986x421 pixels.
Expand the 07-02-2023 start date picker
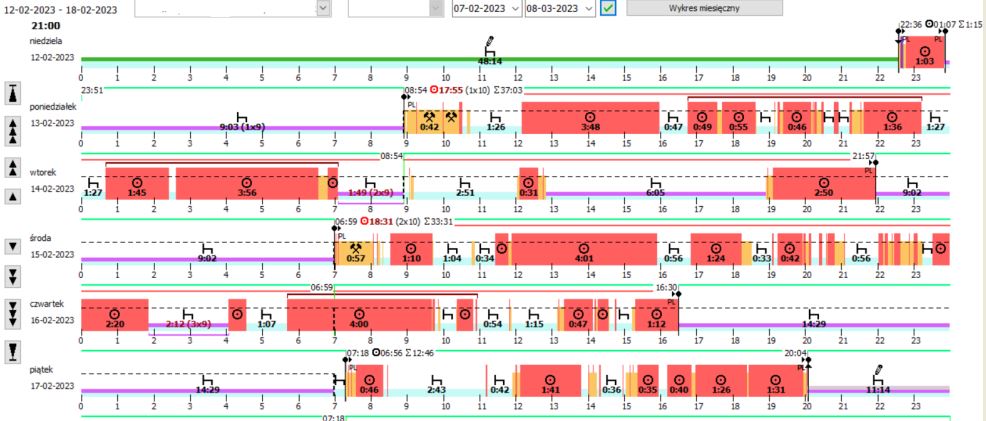click(514, 8)
